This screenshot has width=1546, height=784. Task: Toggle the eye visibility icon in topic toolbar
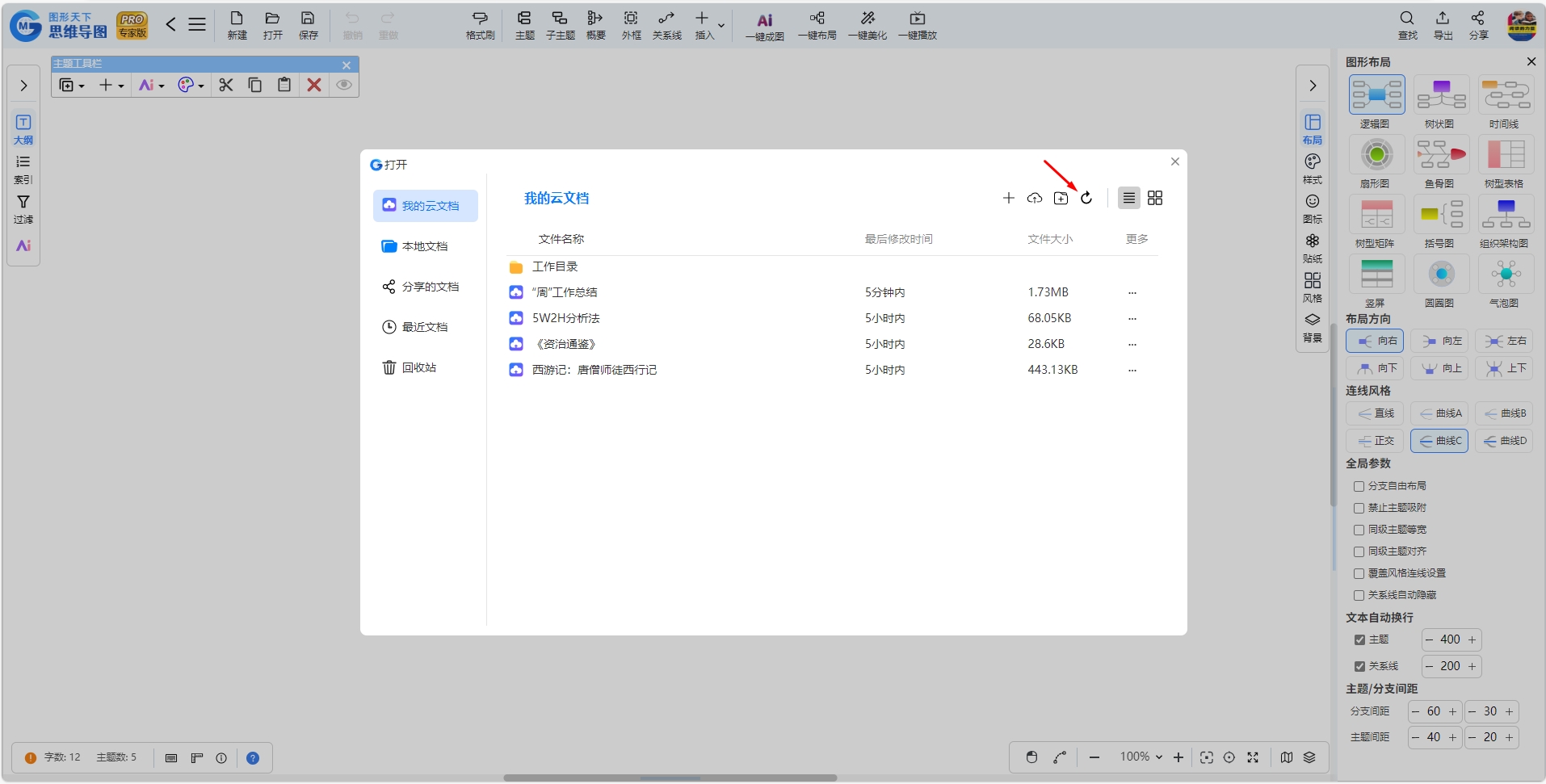click(344, 85)
